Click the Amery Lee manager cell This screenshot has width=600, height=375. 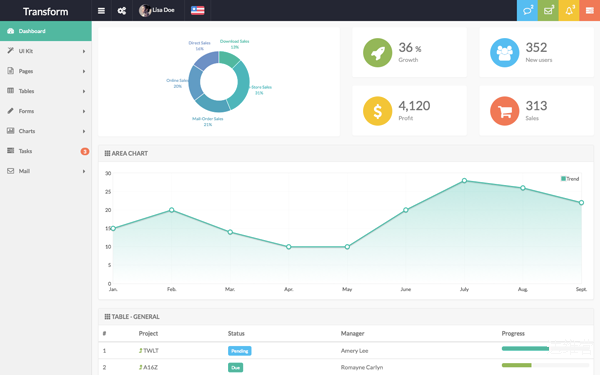(354, 351)
